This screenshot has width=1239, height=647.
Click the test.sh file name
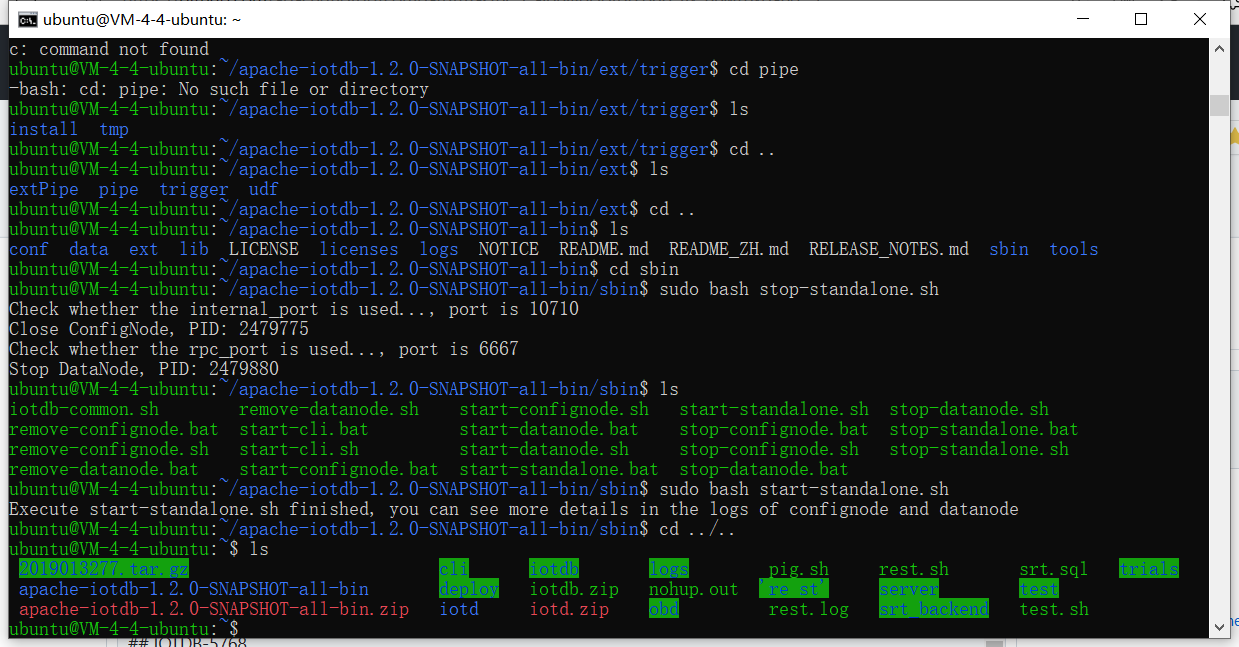(1054, 609)
